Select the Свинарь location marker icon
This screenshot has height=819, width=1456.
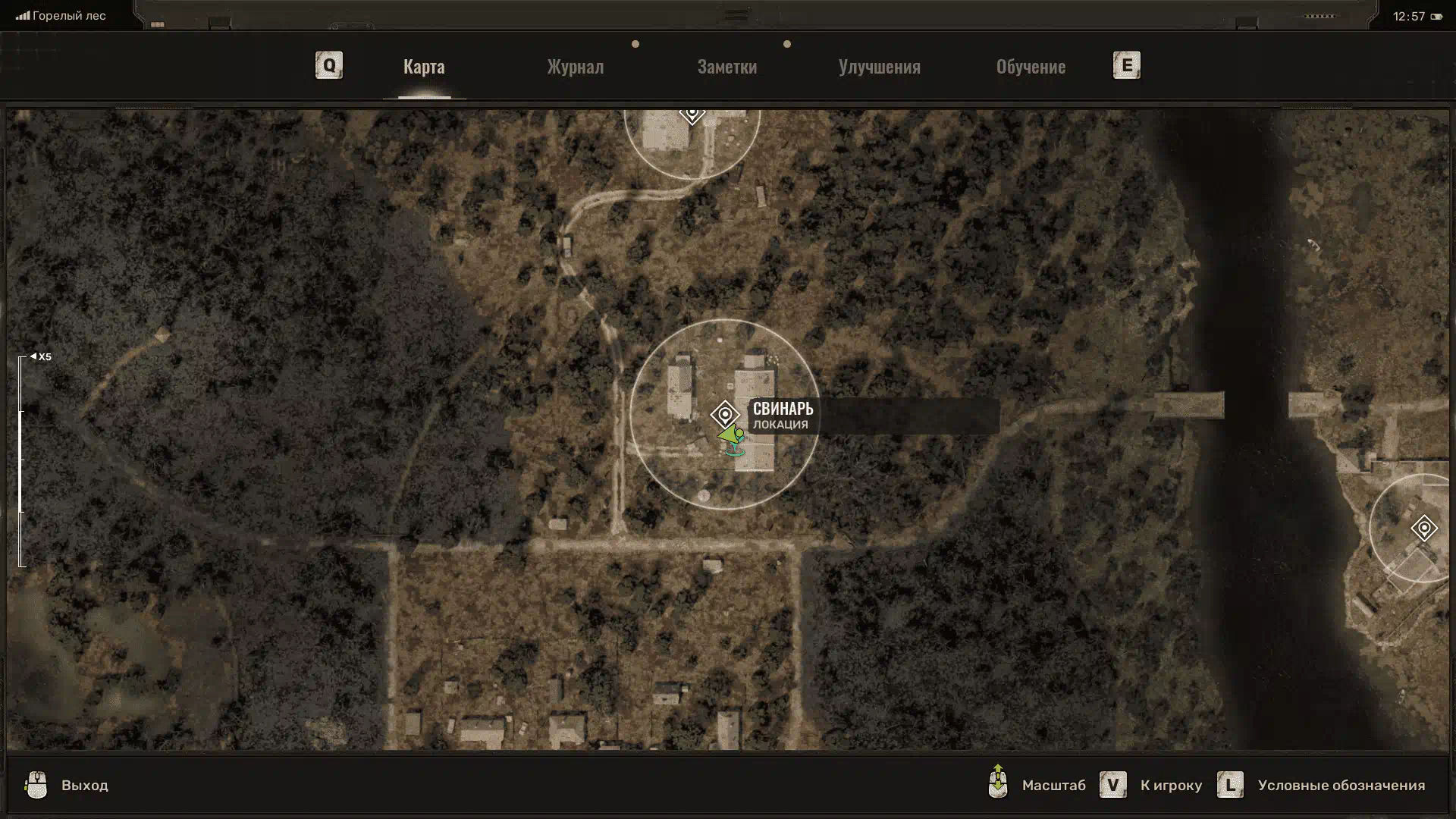point(725,415)
